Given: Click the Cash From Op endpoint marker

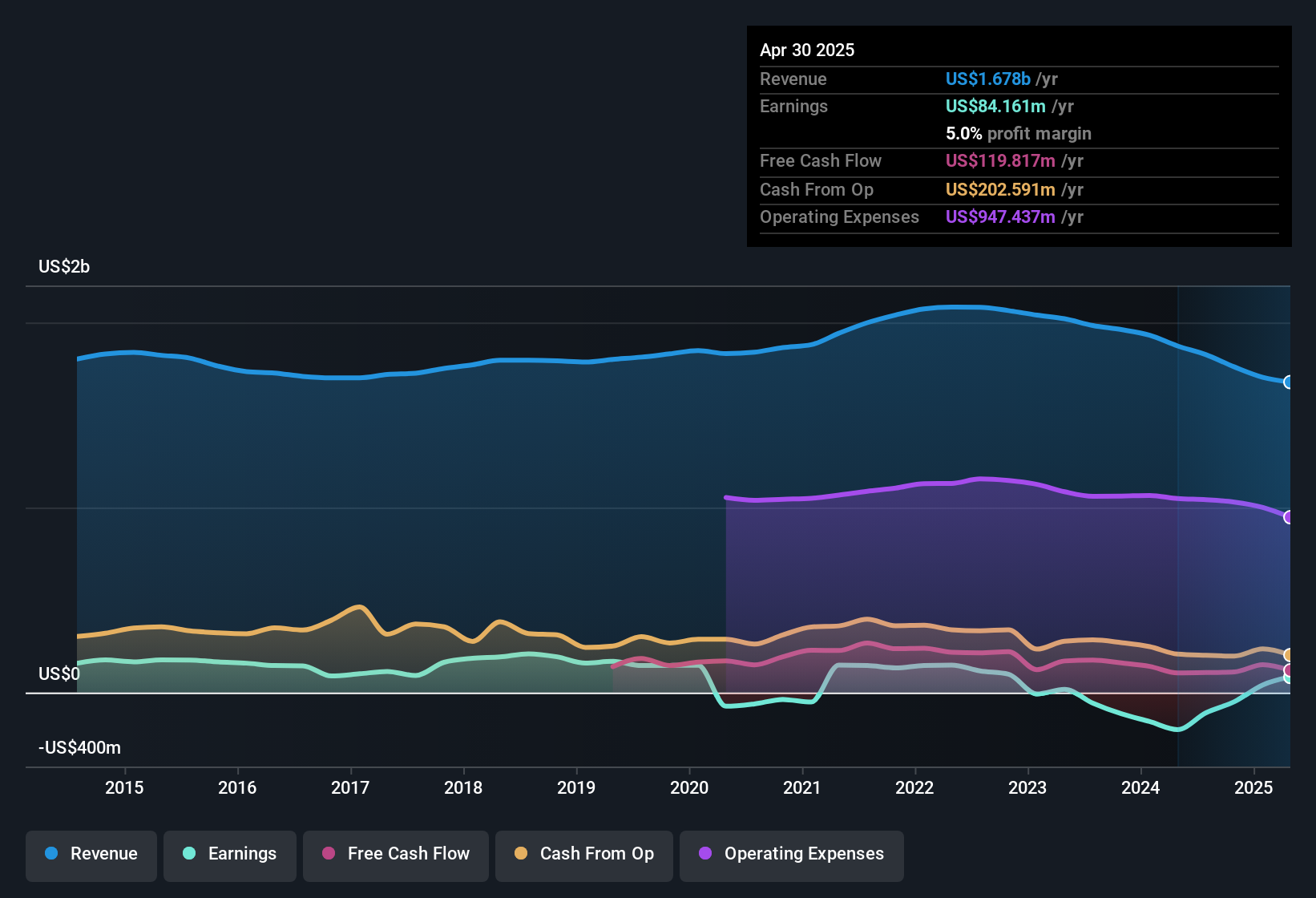Looking at the screenshot, I should pyautogui.click(x=1289, y=654).
